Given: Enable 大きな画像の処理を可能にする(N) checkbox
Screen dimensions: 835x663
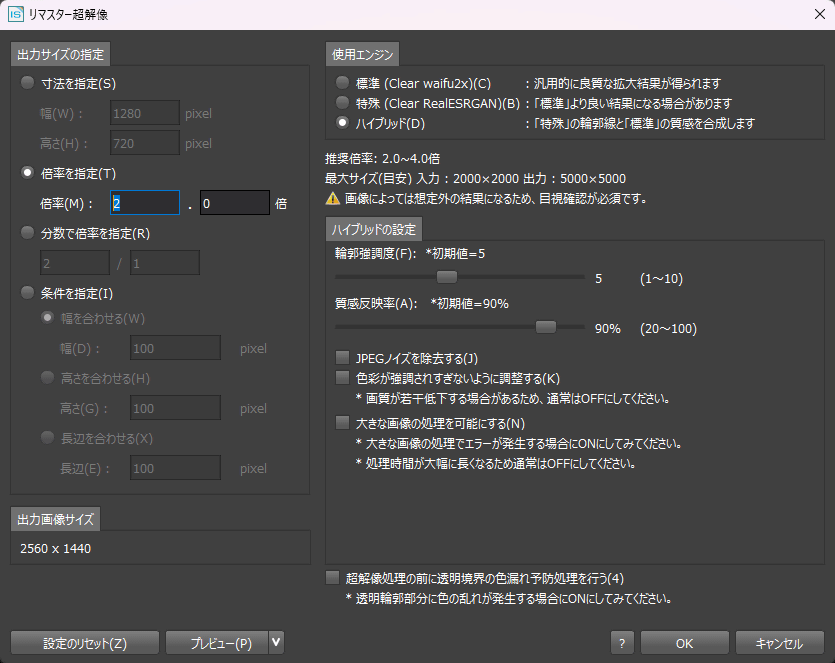Looking at the screenshot, I should coord(342,423).
